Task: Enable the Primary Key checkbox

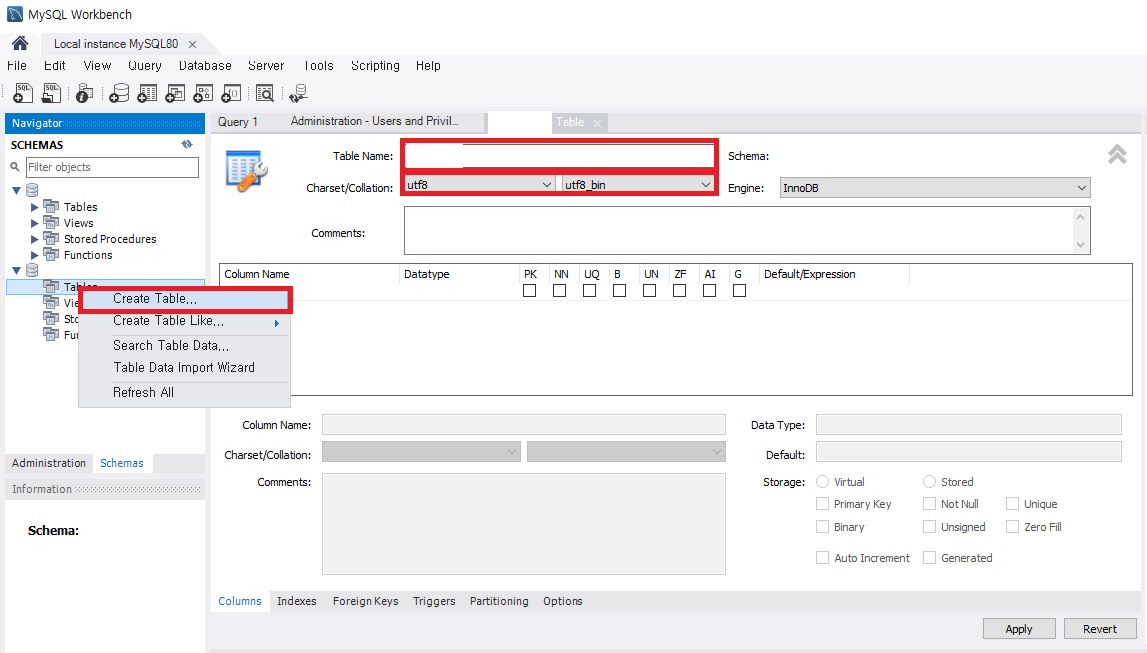Action: (x=822, y=504)
